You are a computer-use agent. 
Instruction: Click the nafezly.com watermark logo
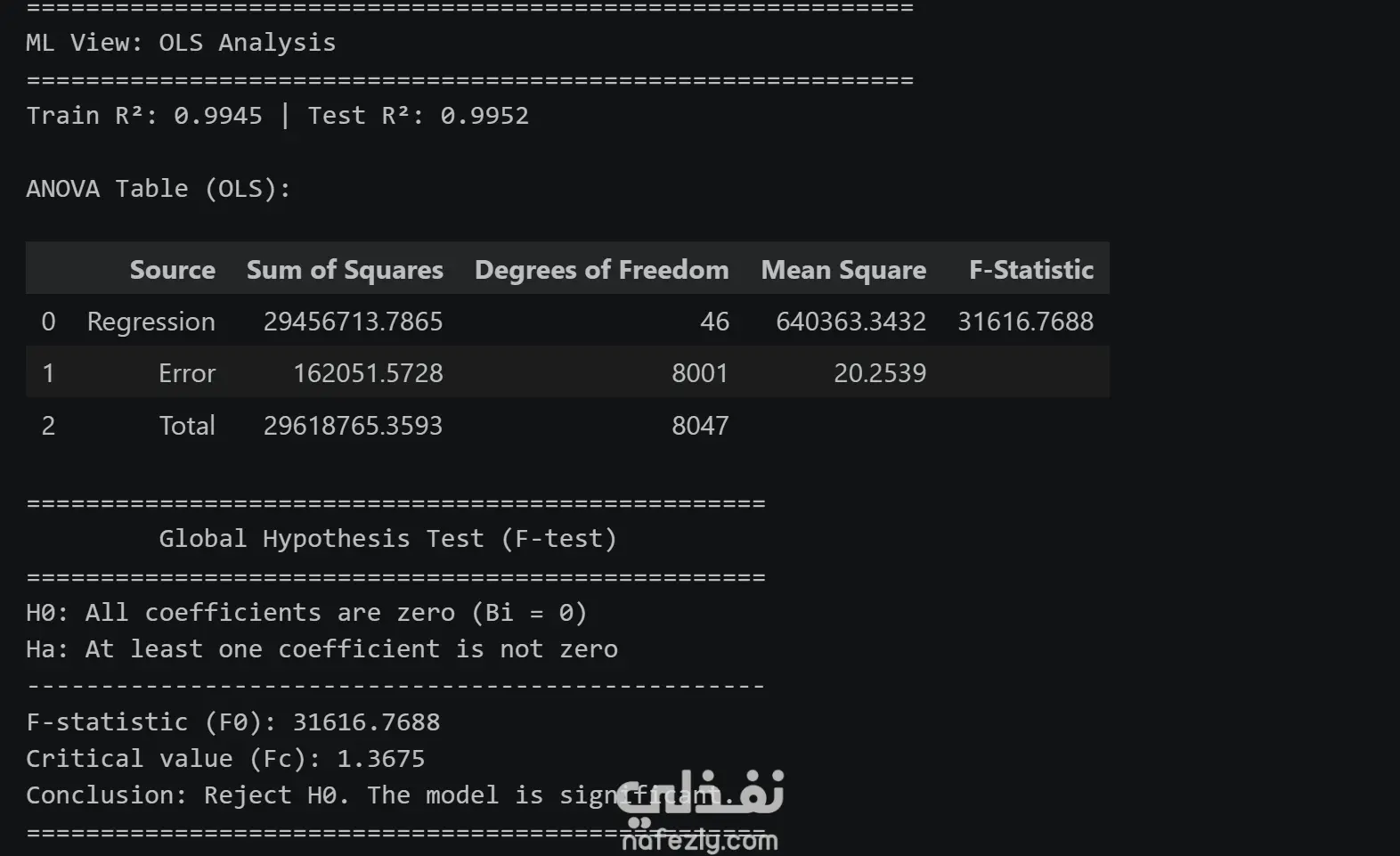700,811
